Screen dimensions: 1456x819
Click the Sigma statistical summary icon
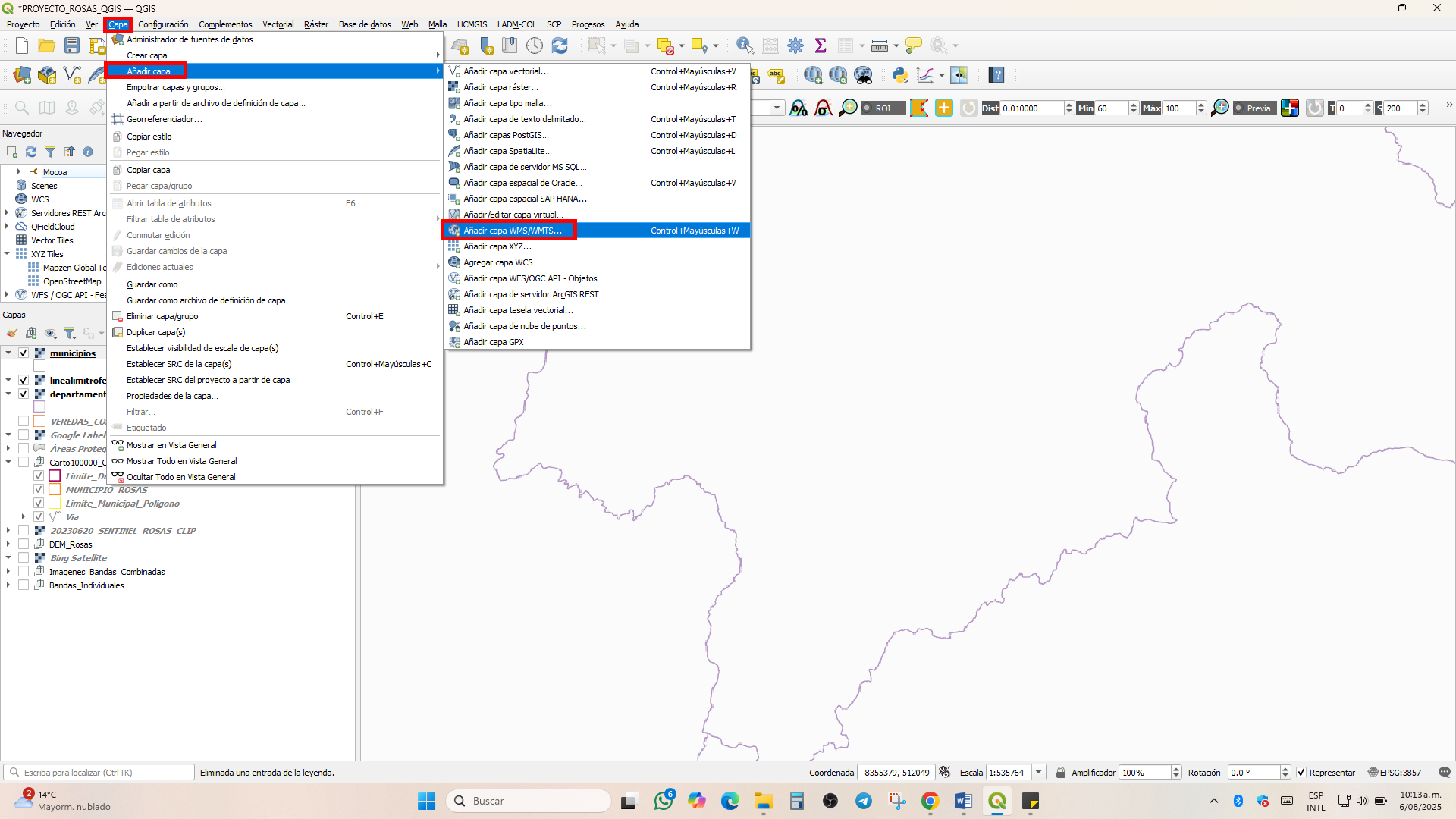click(x=821, y=46)
